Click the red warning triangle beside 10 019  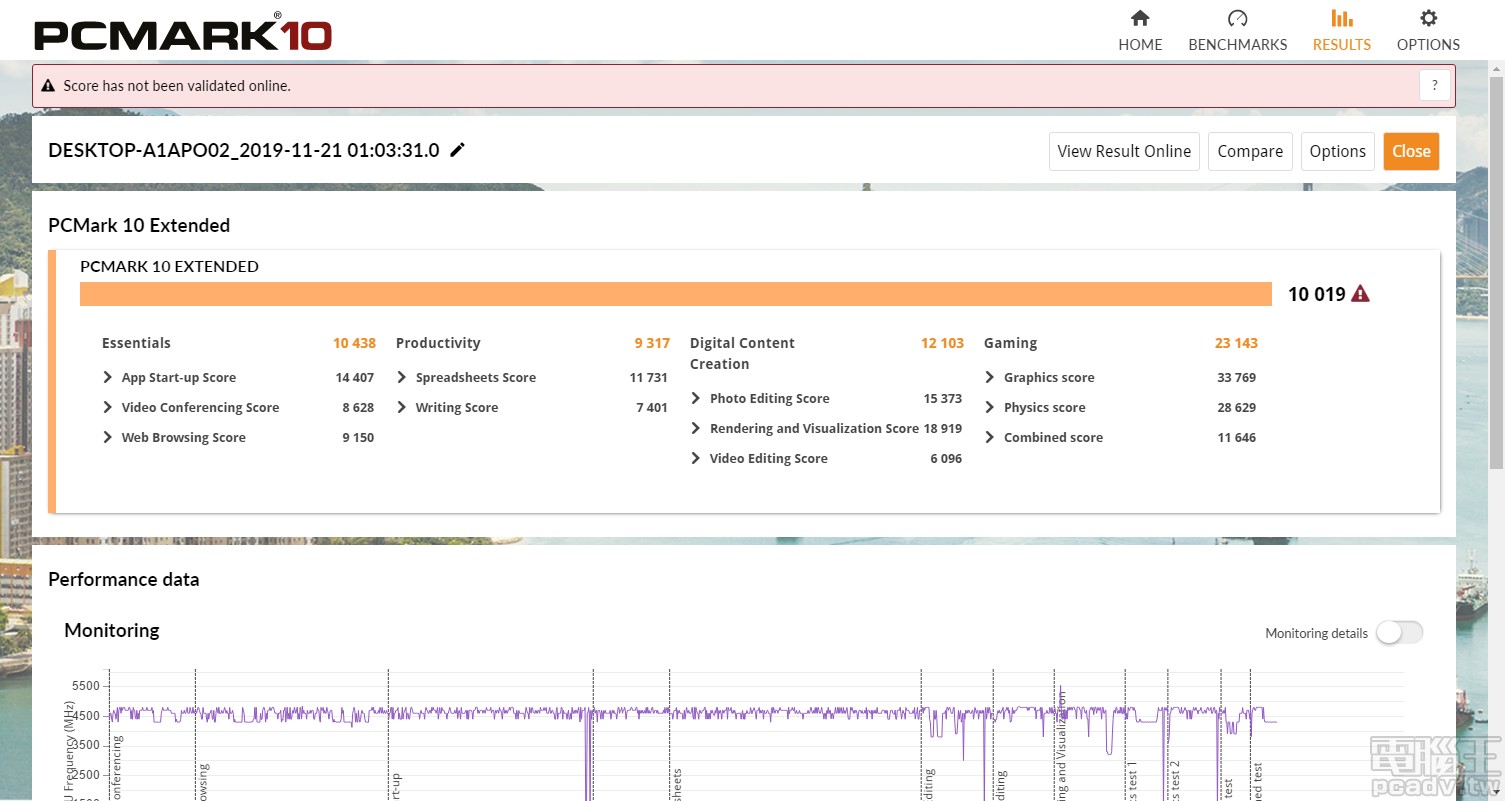1360,294
